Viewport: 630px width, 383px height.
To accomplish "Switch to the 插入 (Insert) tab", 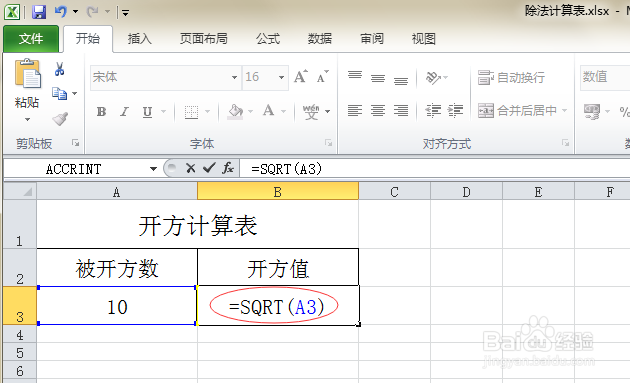I will (139, 39).
